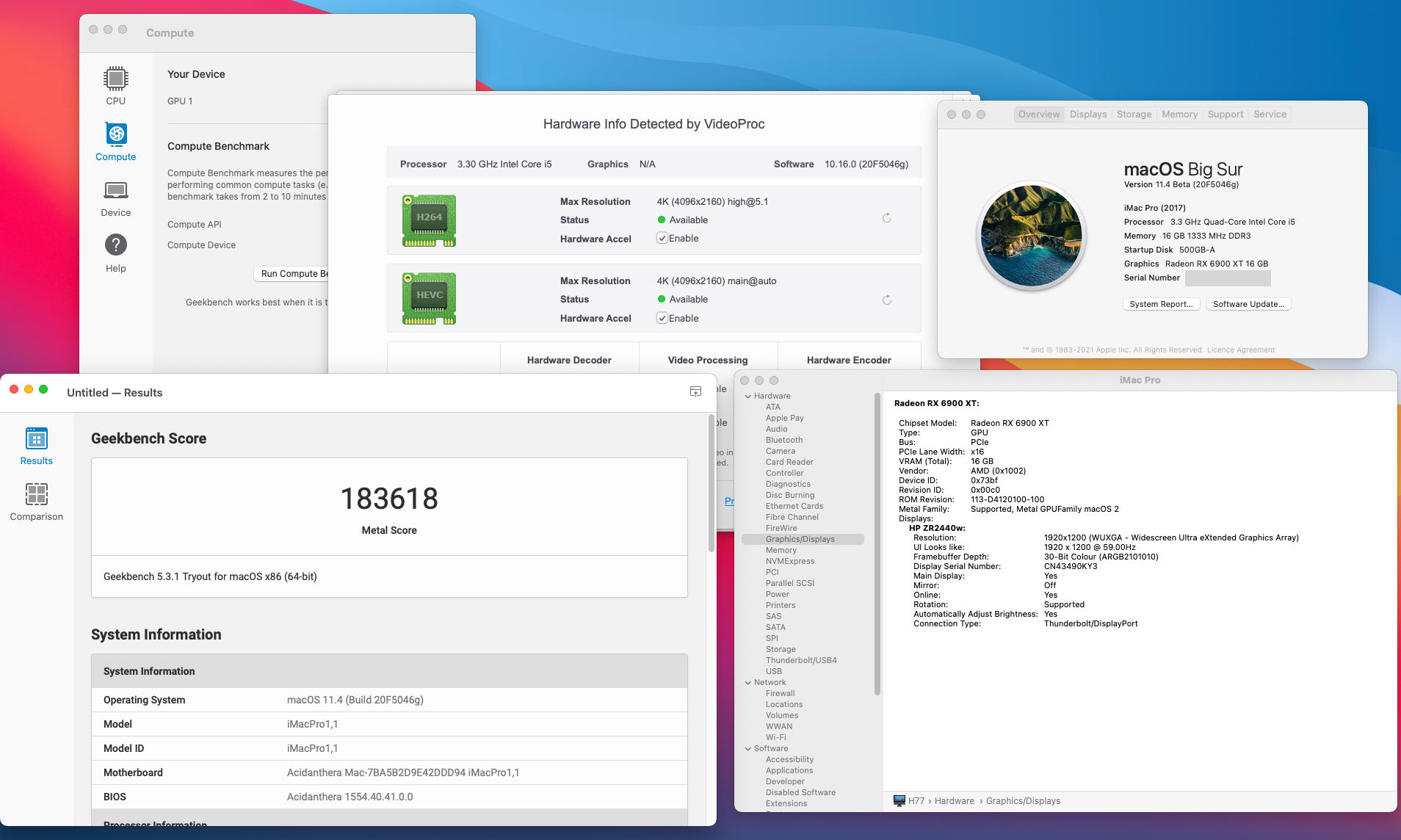Screen dimensions: 1401x840
Task: Select Wi-Fi under Network
Action: [776, 738]
